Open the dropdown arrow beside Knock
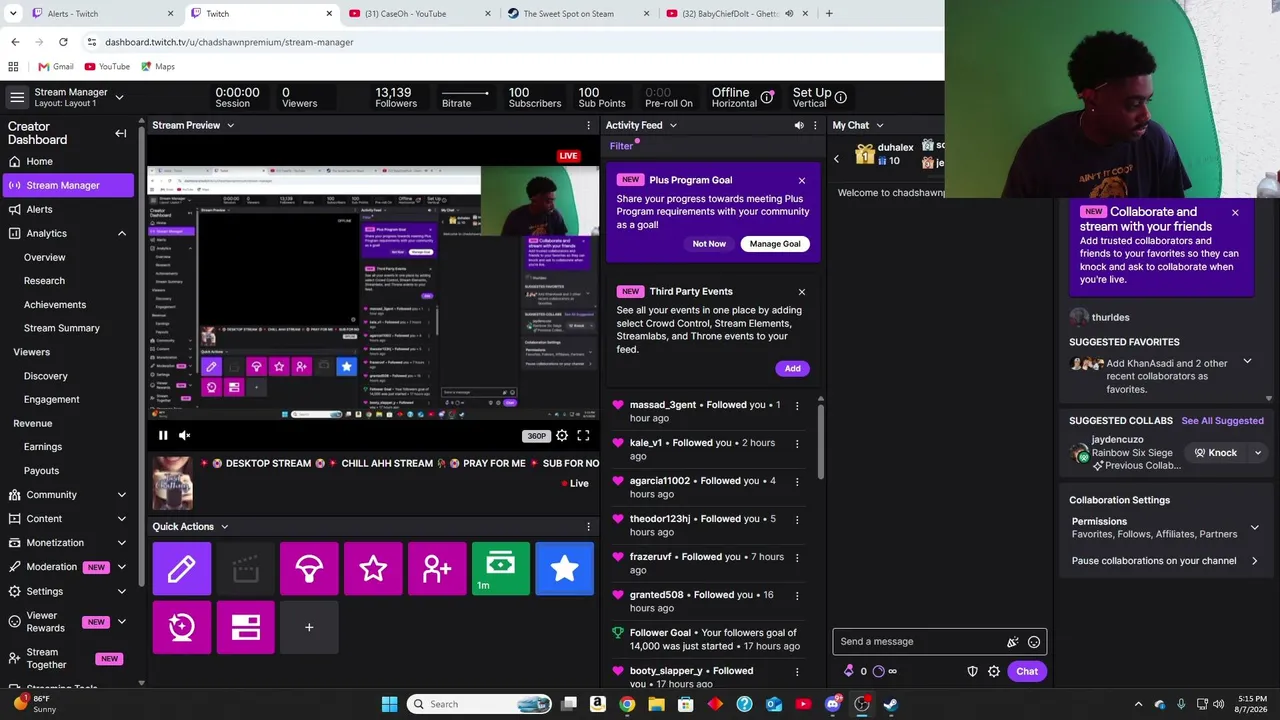The image size is (1280, 720). pyautogui.click(x=1258, y=453)
